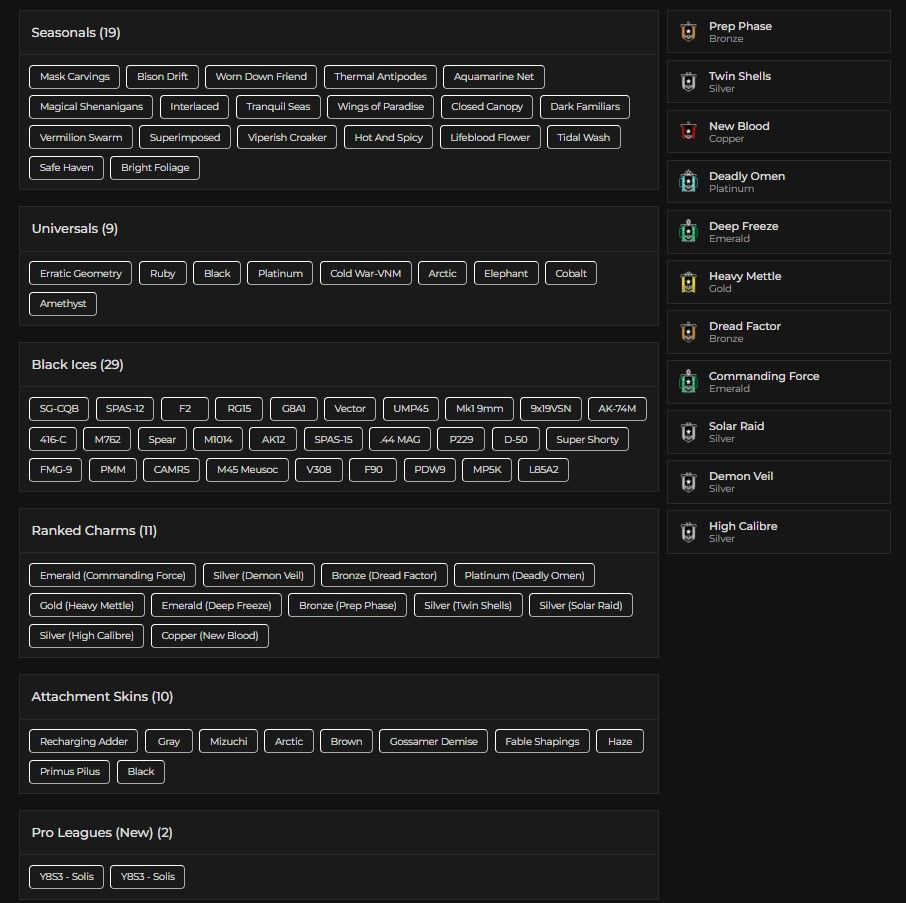Click the UMP45 Black Ice tag
Image resolution: width=906 pixels, height=903 pixels.
(x=411, y=408)
